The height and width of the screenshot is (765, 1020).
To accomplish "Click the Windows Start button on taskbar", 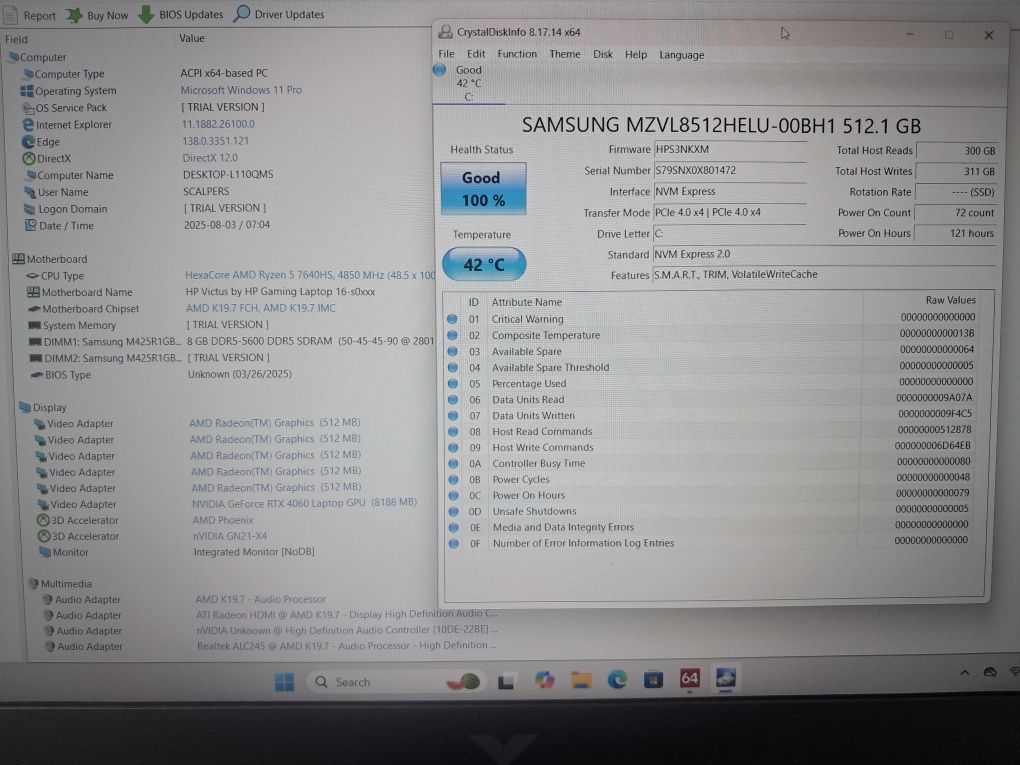I will 284,682.
